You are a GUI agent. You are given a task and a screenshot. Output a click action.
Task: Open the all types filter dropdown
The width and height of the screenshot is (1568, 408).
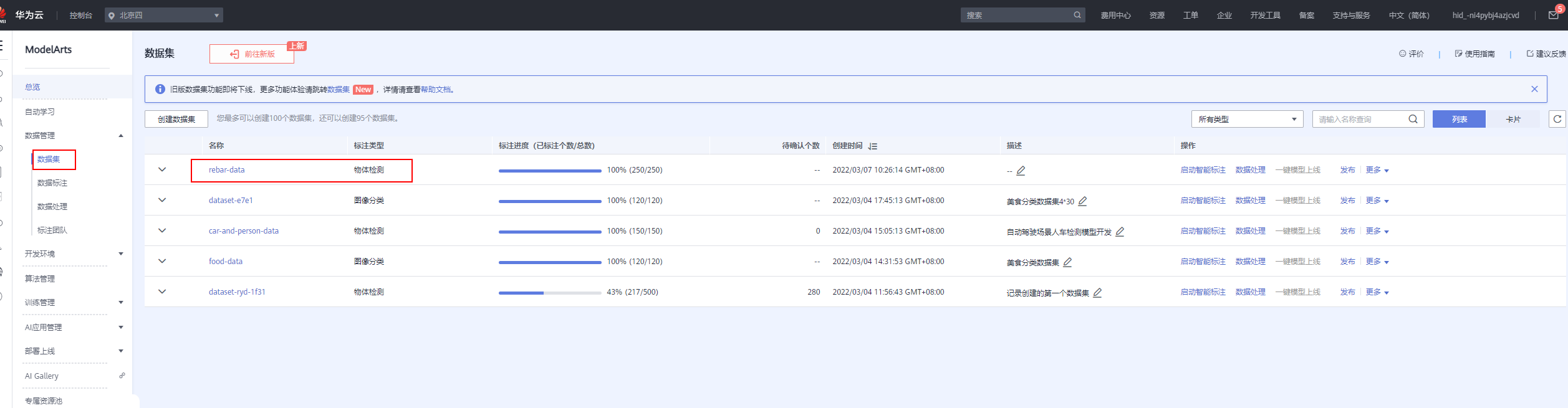click(1247, 119)
